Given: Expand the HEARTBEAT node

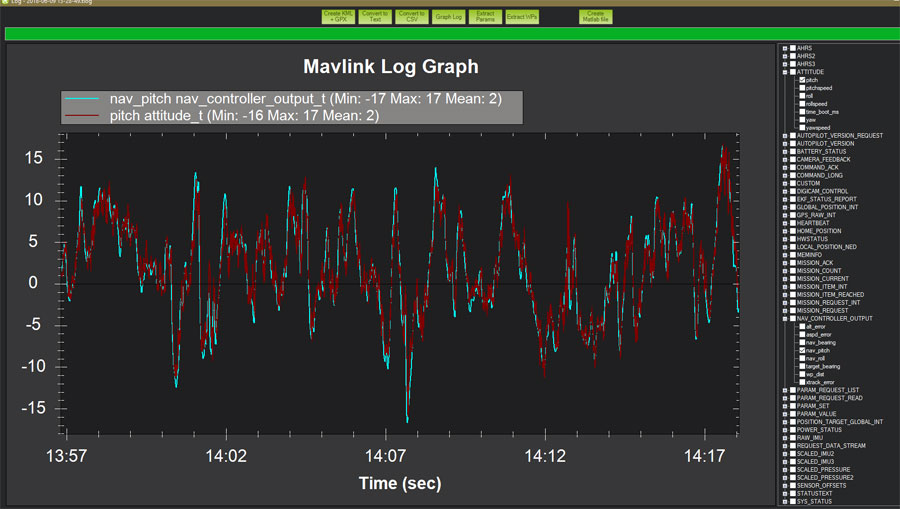Looking at the screenshot, I should pos(785,223).
